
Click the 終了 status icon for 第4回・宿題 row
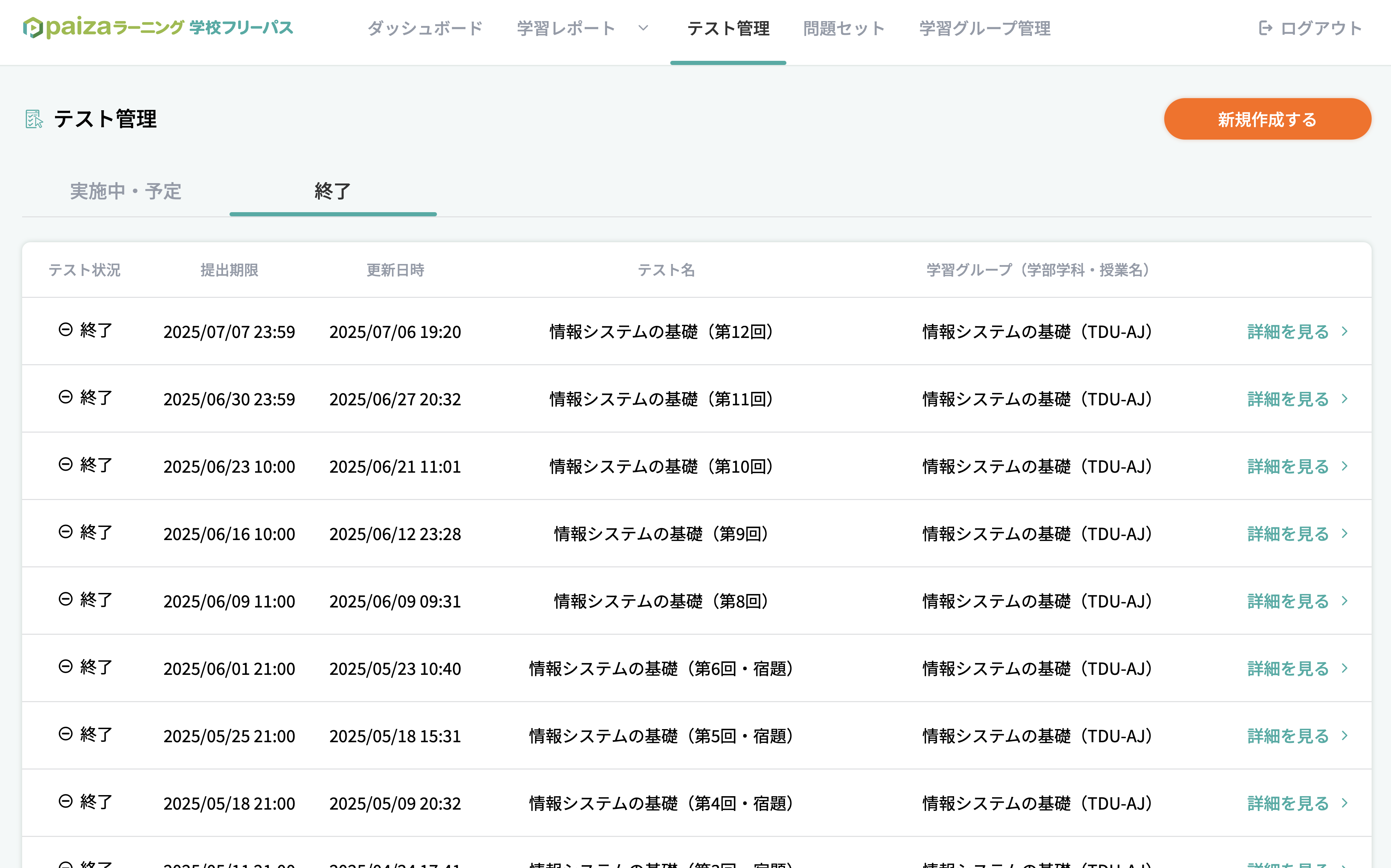tap(65, 801)
